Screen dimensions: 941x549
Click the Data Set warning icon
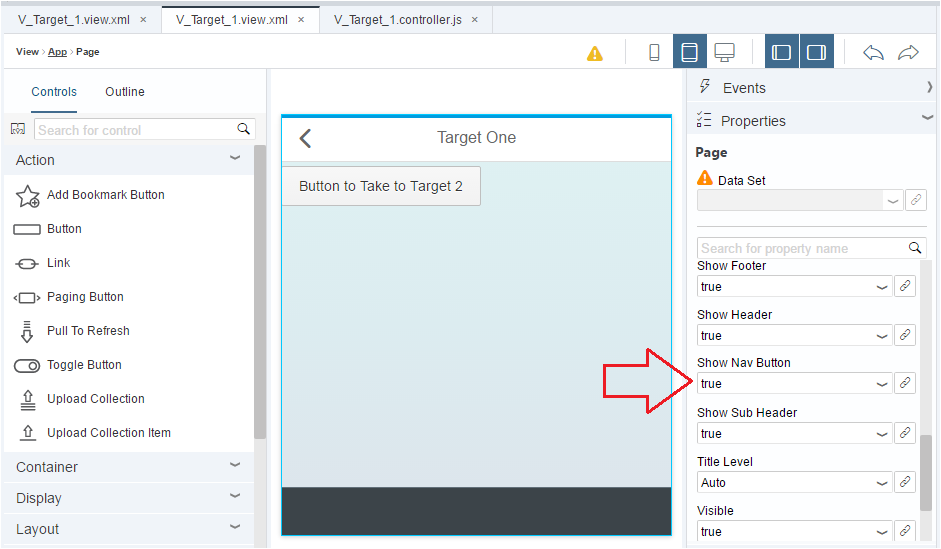click(705, 178)
